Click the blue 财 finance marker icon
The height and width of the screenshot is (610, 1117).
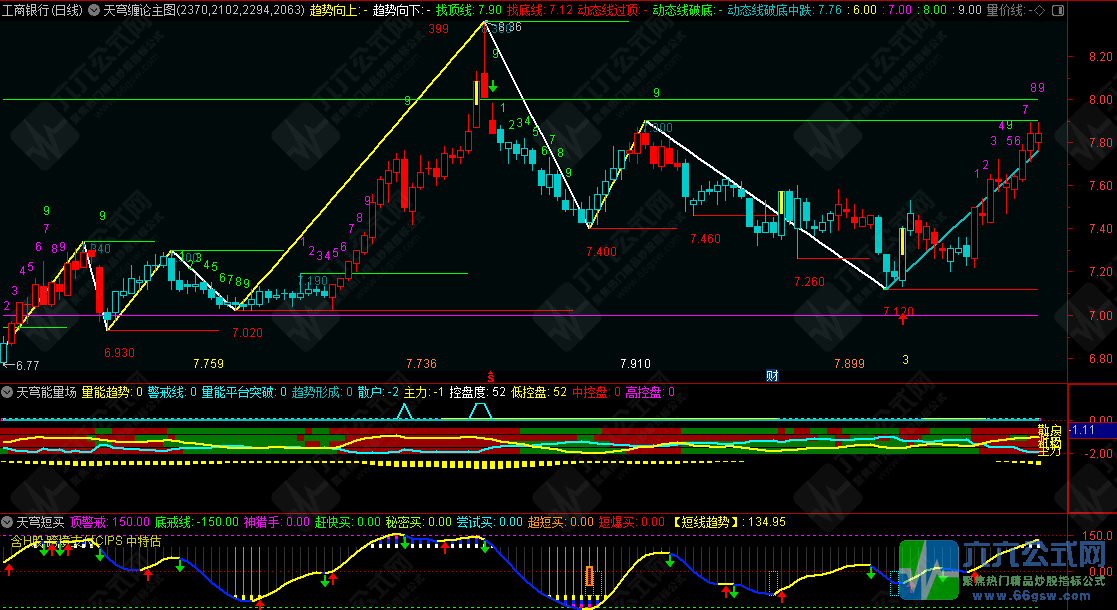point(772,376)
